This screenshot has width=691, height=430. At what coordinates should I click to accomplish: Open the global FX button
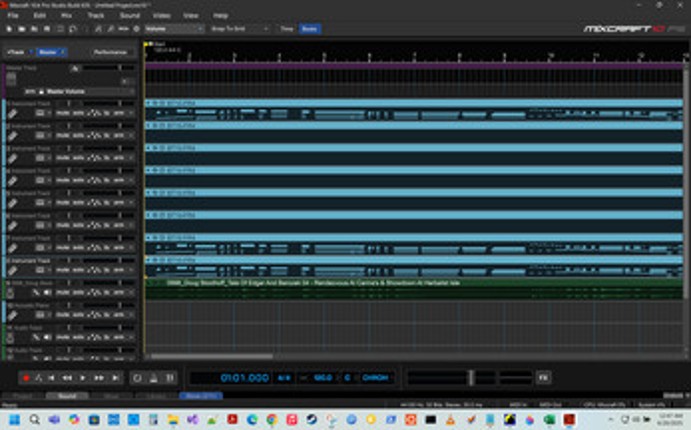543,378
